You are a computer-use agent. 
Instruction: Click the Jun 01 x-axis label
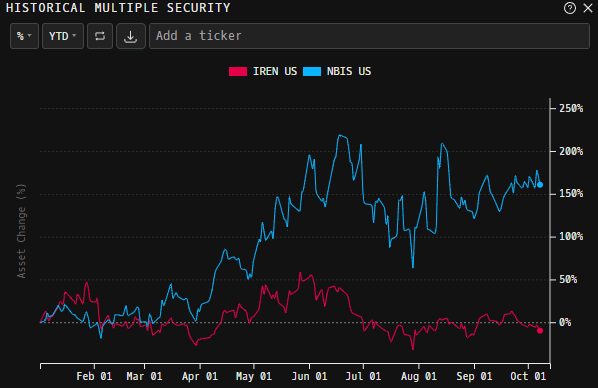(309, 377)
